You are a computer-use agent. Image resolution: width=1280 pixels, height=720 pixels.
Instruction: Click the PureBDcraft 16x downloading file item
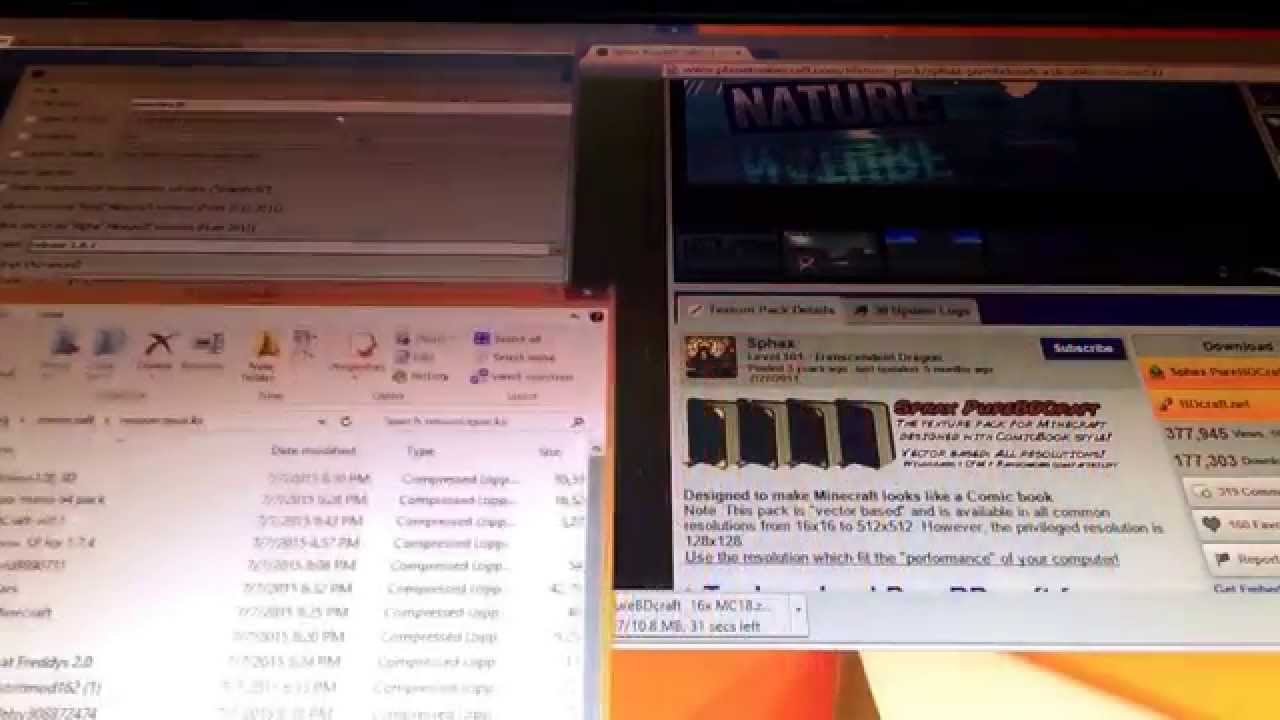(x=700, y=616)
